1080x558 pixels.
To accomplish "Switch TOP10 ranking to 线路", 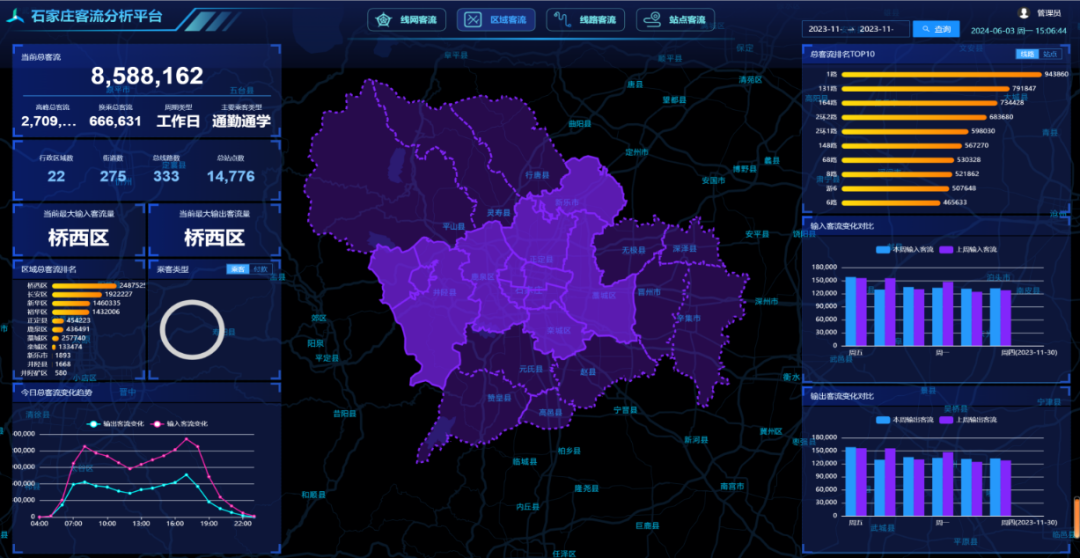I will point(1027,54).
